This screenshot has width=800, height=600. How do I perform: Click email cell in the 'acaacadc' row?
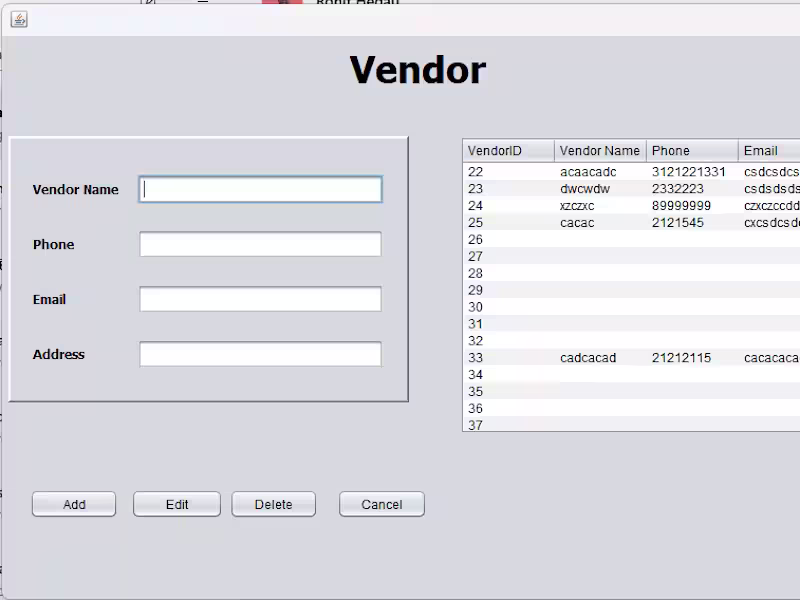[771, 172]
